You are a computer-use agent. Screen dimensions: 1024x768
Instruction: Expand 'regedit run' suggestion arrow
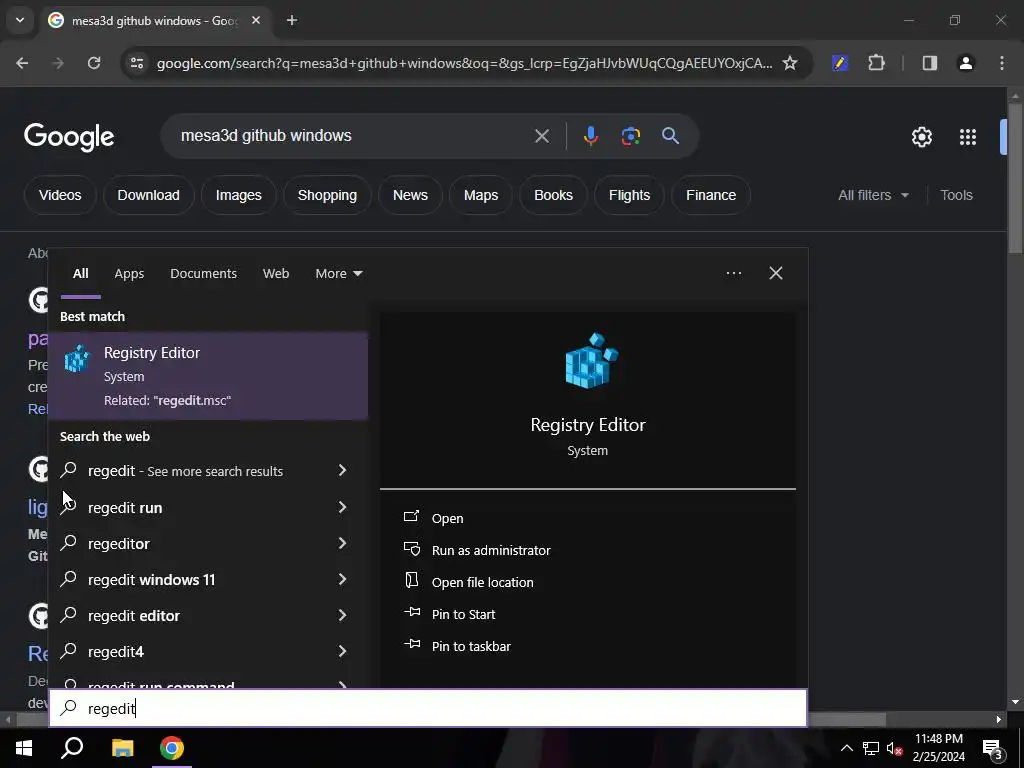coord(342,507)
